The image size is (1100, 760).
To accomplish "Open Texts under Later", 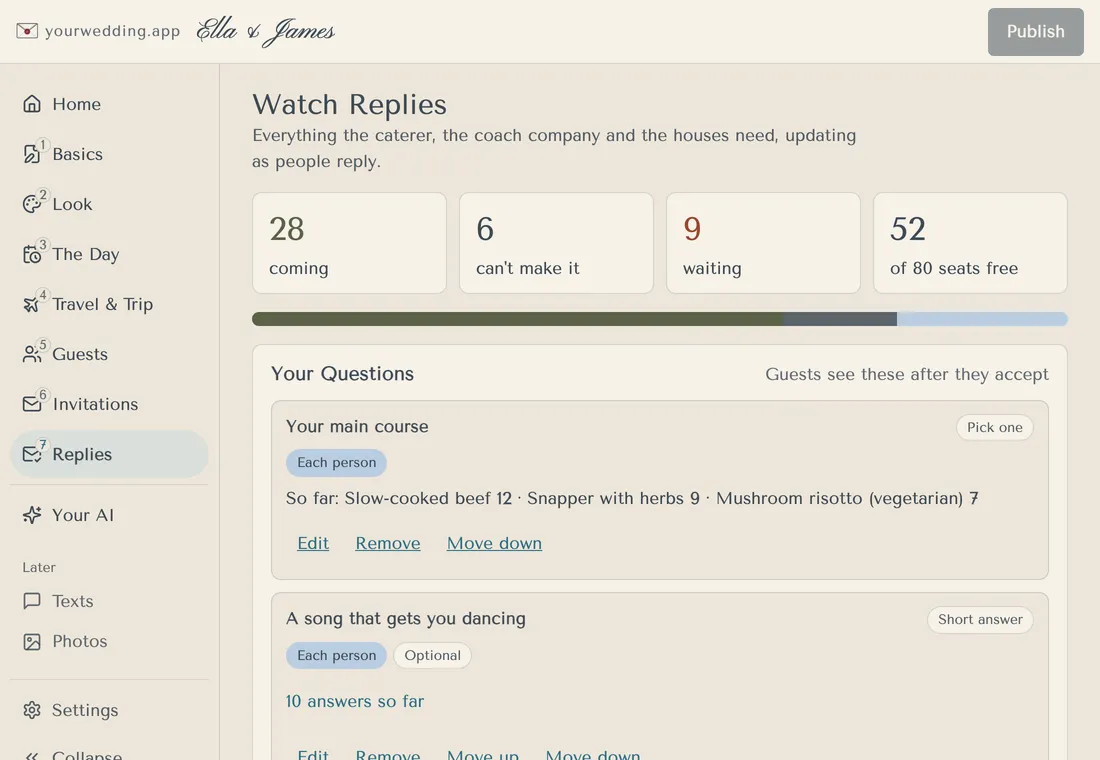I will (x=109, y=601).
